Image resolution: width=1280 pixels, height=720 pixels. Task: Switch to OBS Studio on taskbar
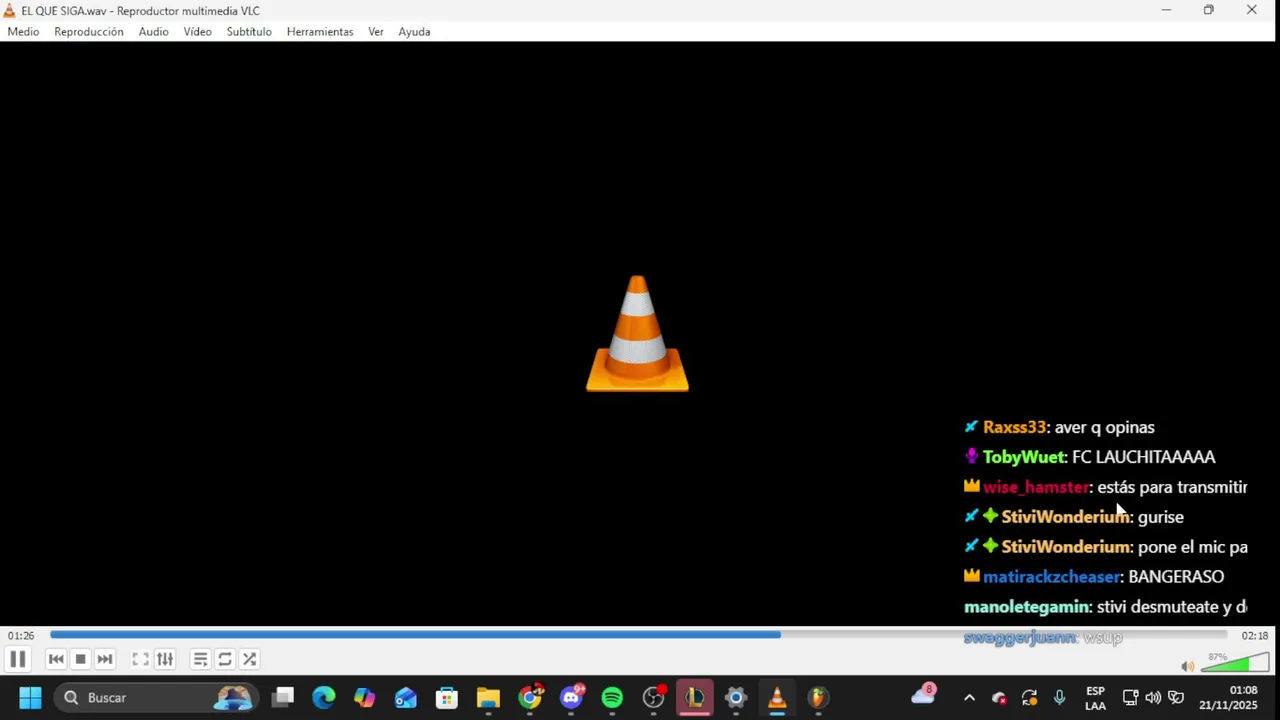coord(654,698)
